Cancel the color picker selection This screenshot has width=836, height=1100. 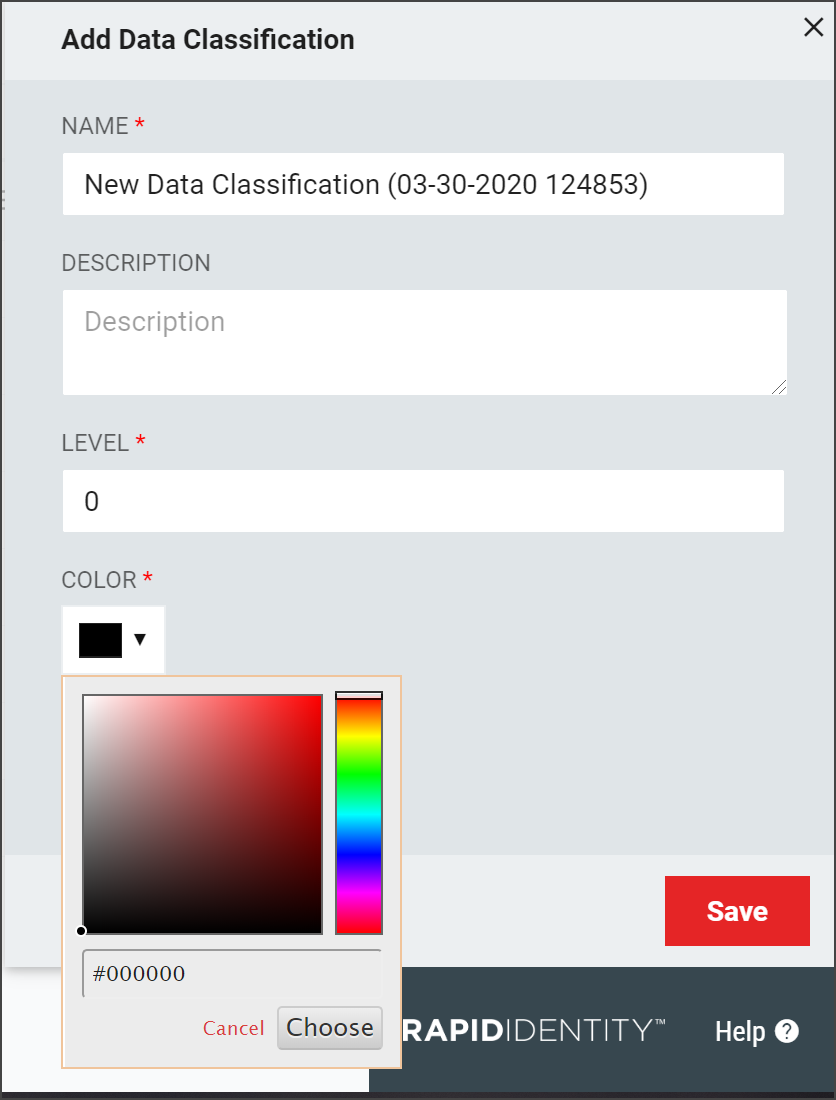click(234, 1028)
